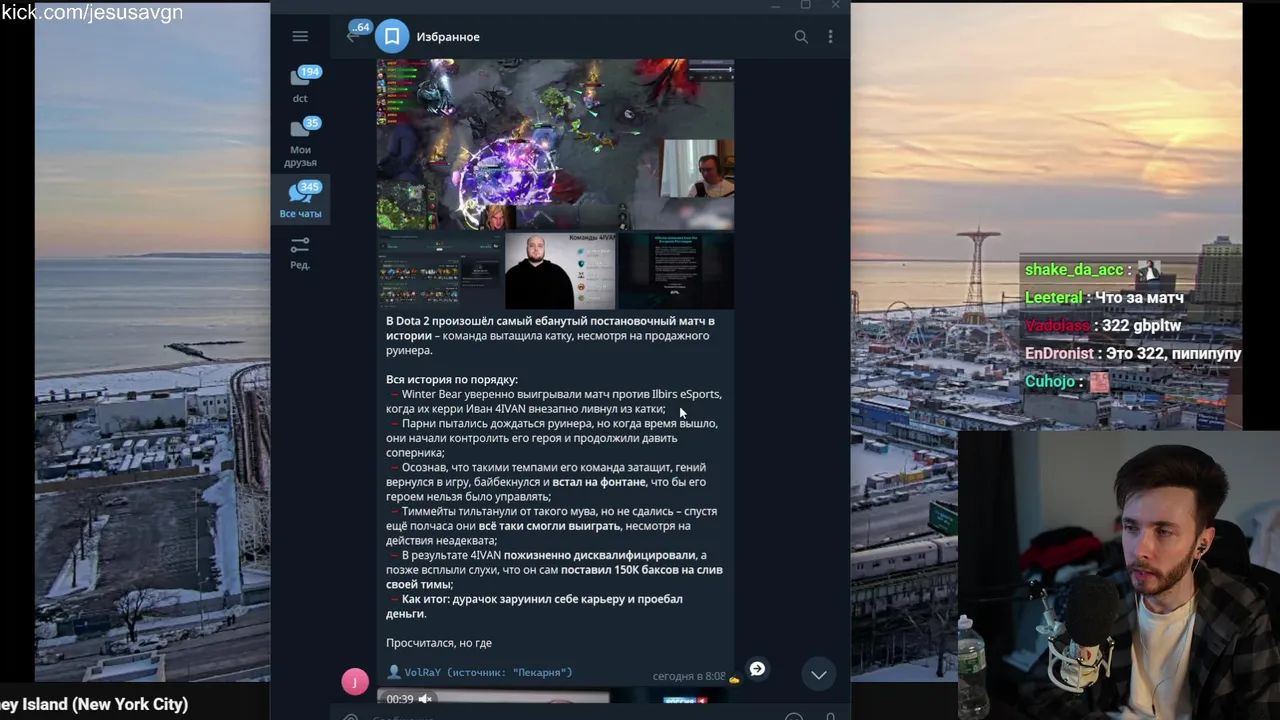Click the VolRaY source signature line
The width and height of the screenshot is (1280, 720).
pos(480,673)
